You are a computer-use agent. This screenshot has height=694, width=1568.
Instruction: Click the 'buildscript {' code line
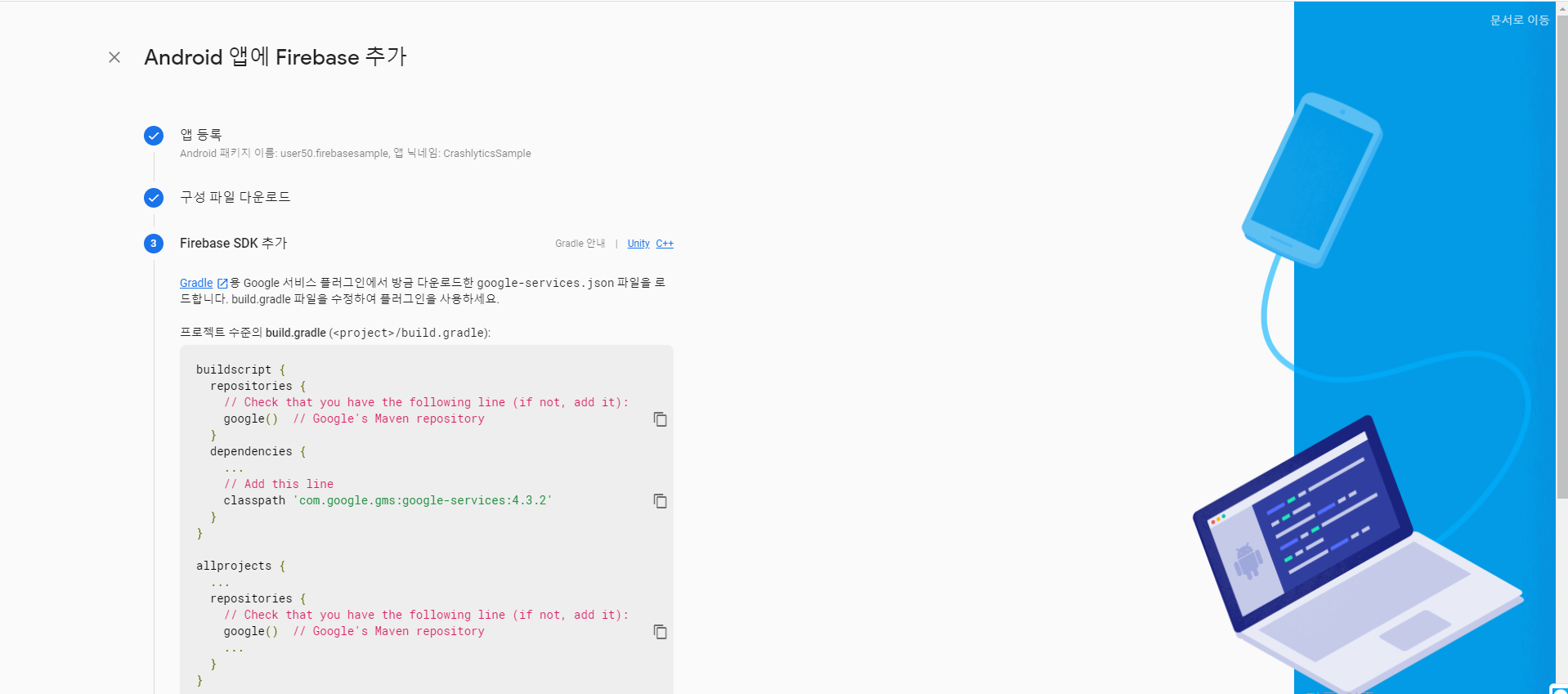tap(241, 369)
